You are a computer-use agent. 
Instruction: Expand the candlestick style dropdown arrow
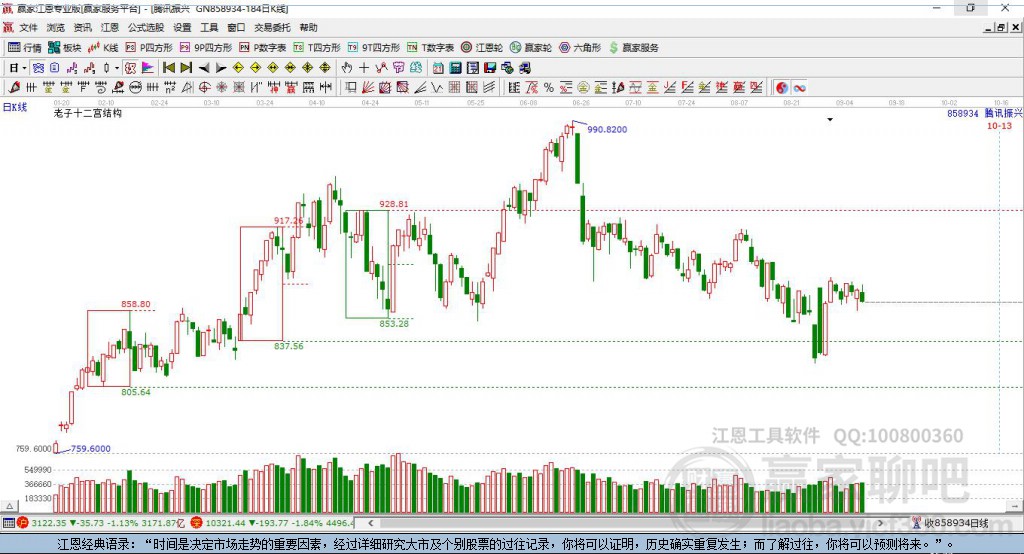117,68
